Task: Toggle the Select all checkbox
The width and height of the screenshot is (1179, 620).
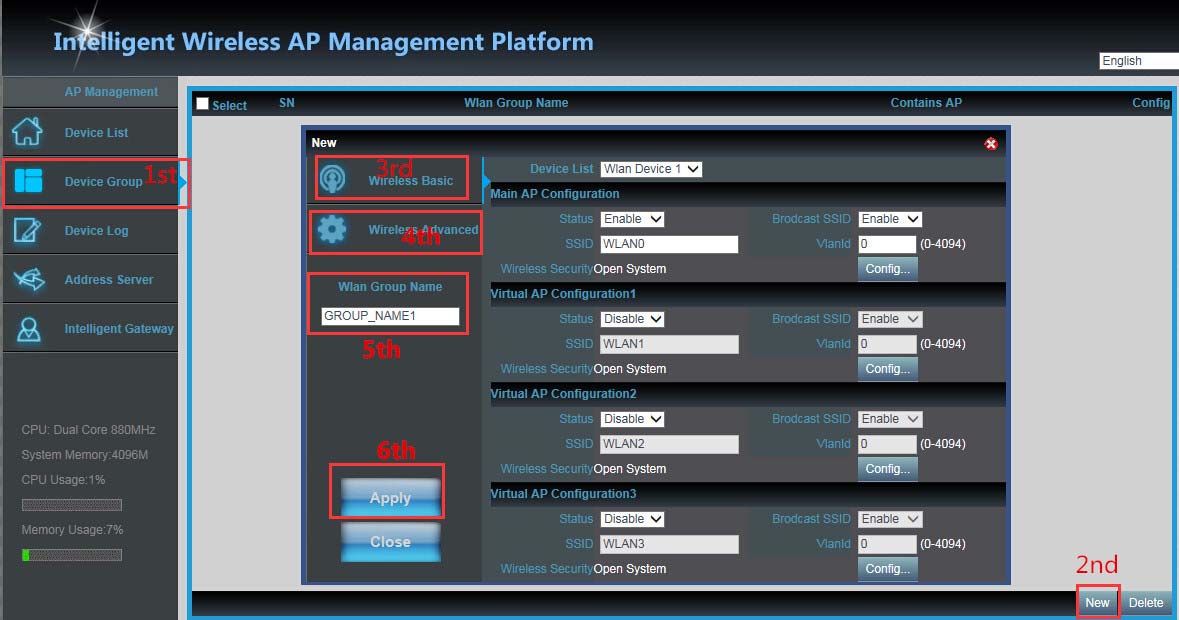Action: coord(202,104)
